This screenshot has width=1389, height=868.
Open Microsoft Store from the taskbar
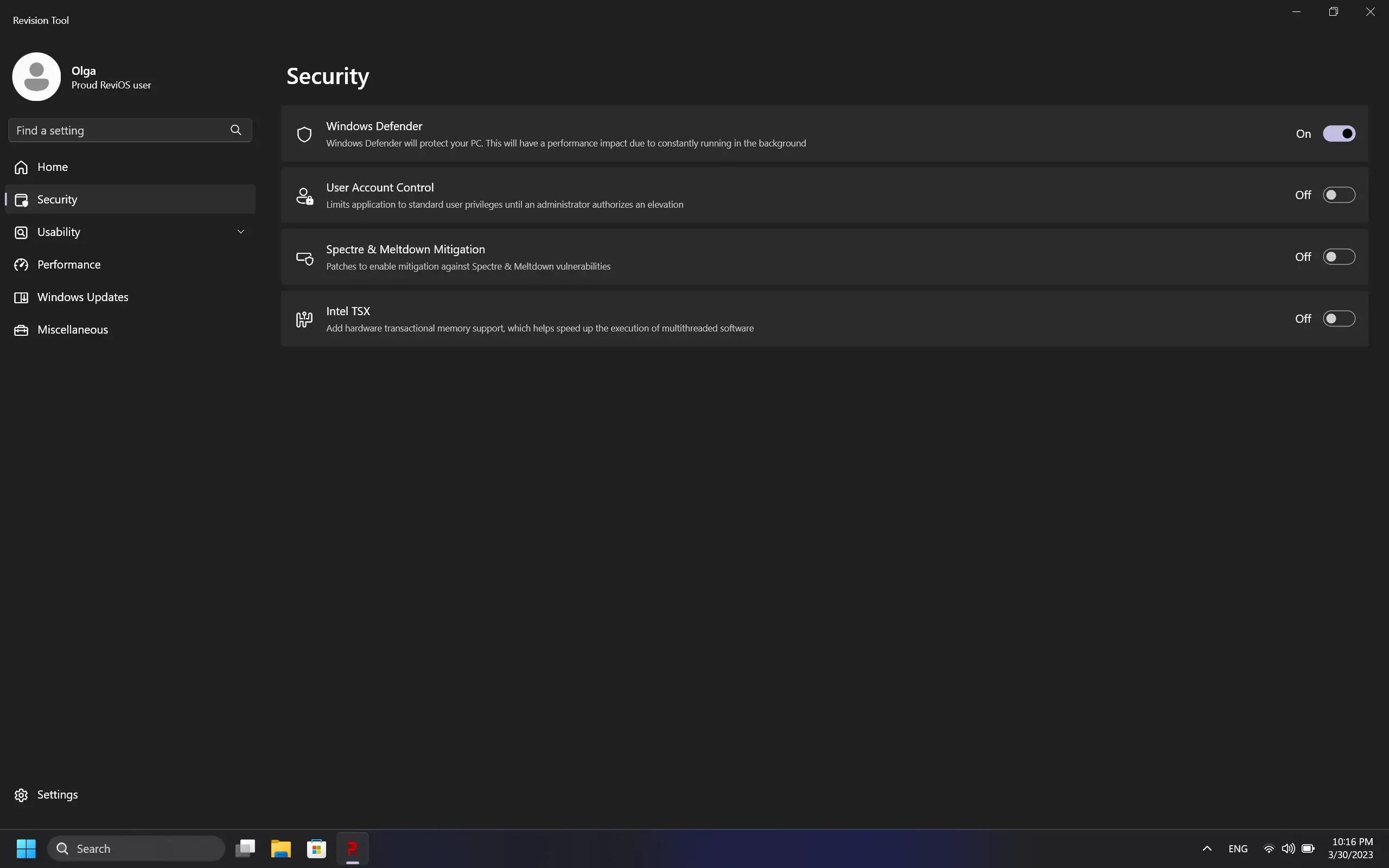click(316, 848)
